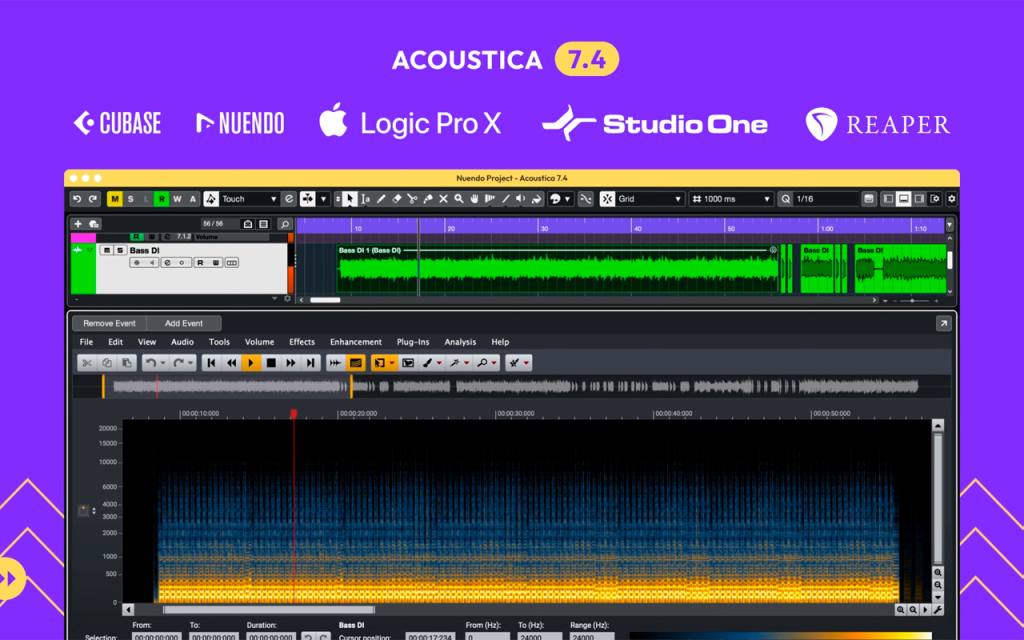Select the Split scissors tool
This screenshot has height=640, width=1024.
(x=412, y=199)
